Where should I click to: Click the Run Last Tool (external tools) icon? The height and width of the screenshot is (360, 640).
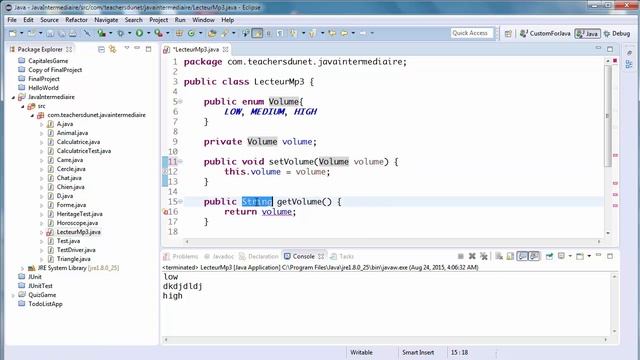[x=159, y=33]
